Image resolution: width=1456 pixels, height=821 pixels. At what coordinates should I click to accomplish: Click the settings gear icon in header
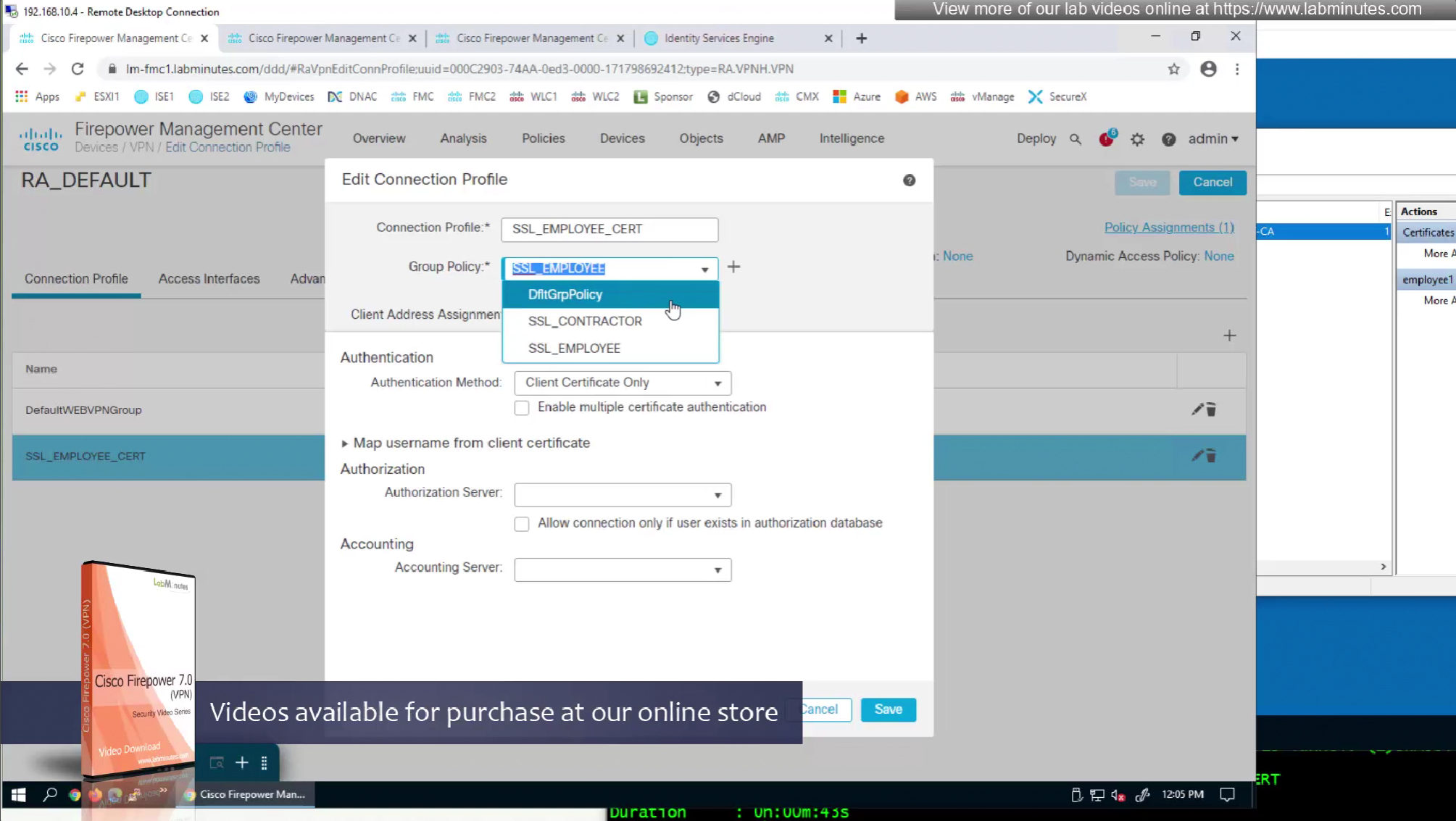coord(1137,139)
